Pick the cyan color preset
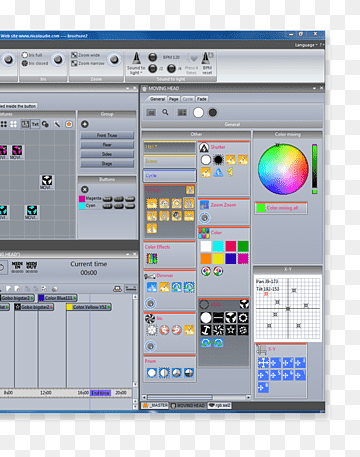The width and height of the screenshot is (360, 457). pos(218,246)
